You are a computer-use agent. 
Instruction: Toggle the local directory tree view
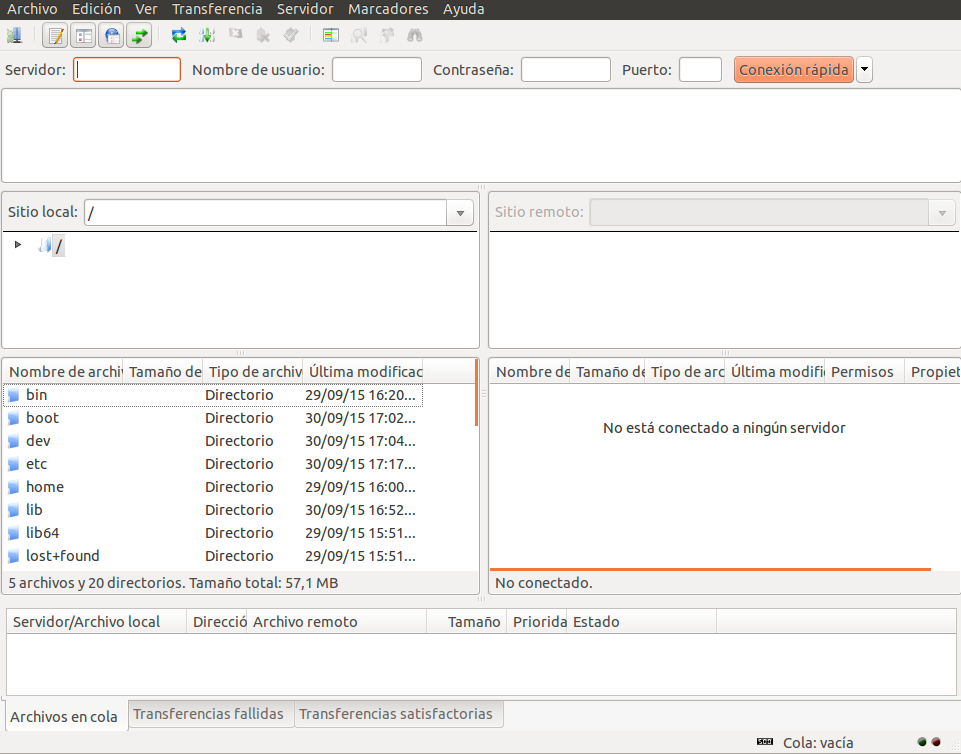pos(81,35)
